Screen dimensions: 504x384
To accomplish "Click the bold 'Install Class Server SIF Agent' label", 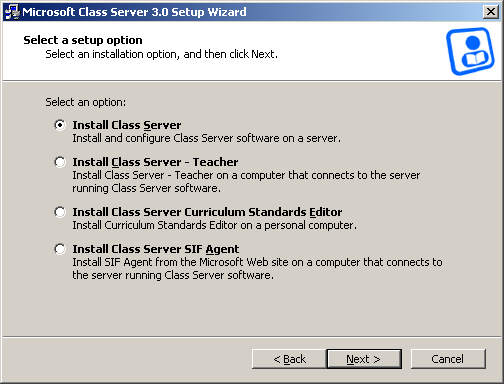I will [156, 249].
